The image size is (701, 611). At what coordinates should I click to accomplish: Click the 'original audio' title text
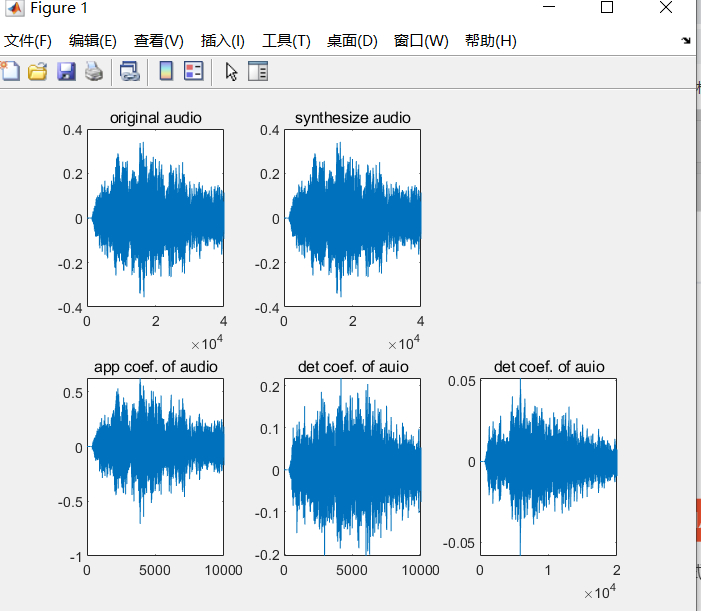(x=156, y=118)
